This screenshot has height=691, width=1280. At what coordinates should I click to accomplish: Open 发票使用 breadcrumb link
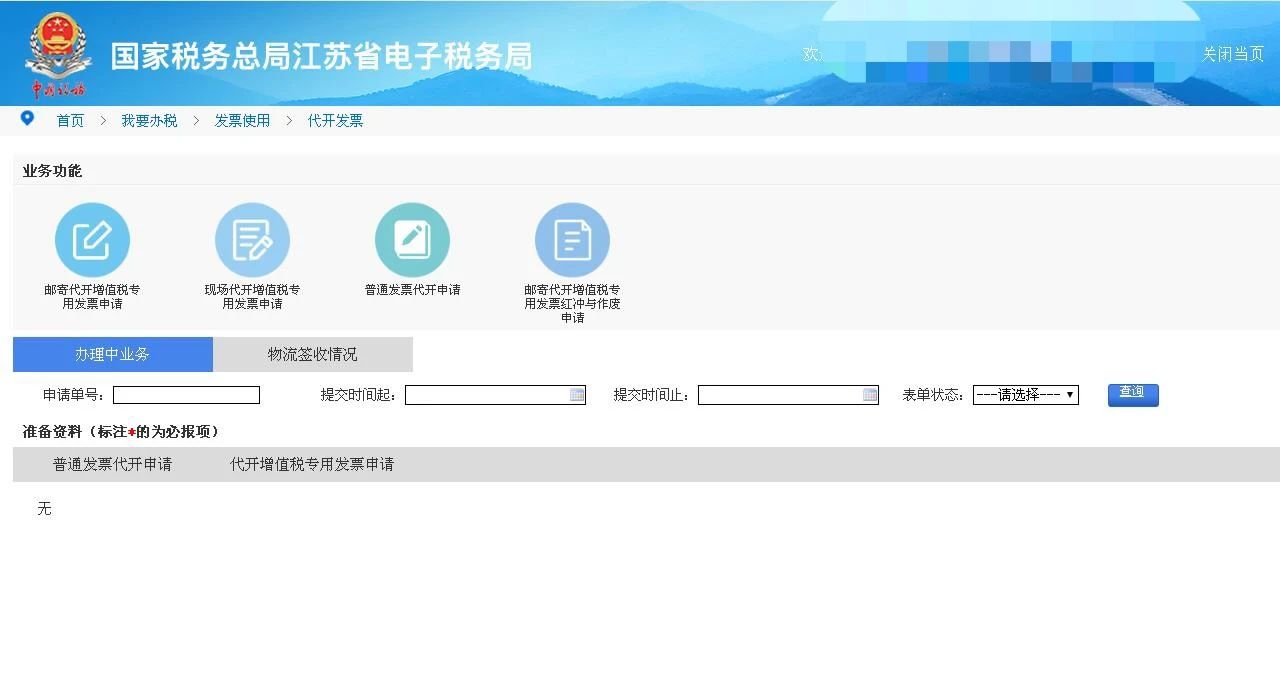(x=242, y=121)
